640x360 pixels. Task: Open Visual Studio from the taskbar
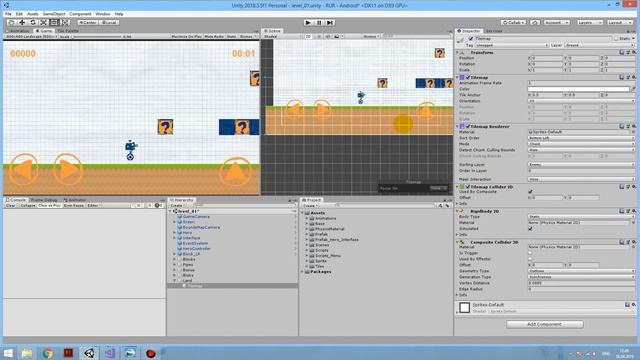tap(110, 353)
